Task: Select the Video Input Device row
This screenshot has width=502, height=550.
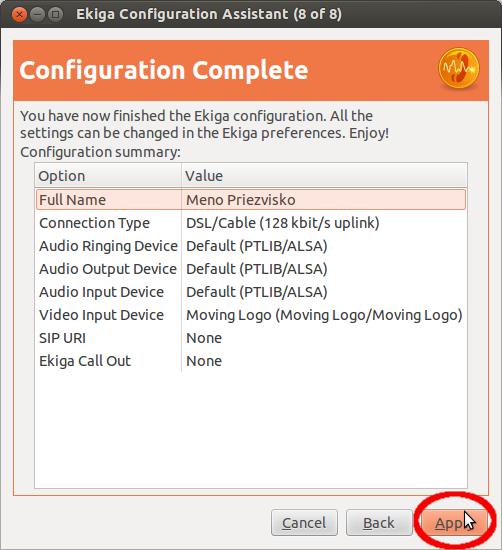Action: 251,315
